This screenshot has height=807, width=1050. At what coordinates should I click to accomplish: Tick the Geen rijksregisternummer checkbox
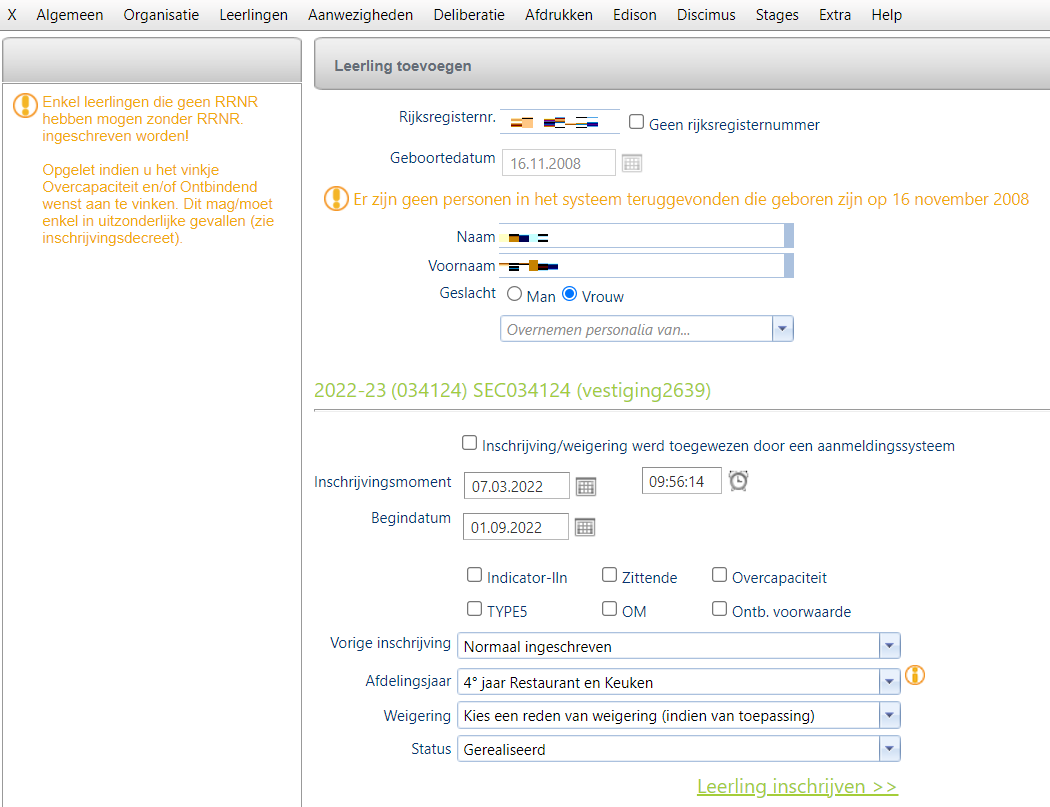(x=636, y=122)
